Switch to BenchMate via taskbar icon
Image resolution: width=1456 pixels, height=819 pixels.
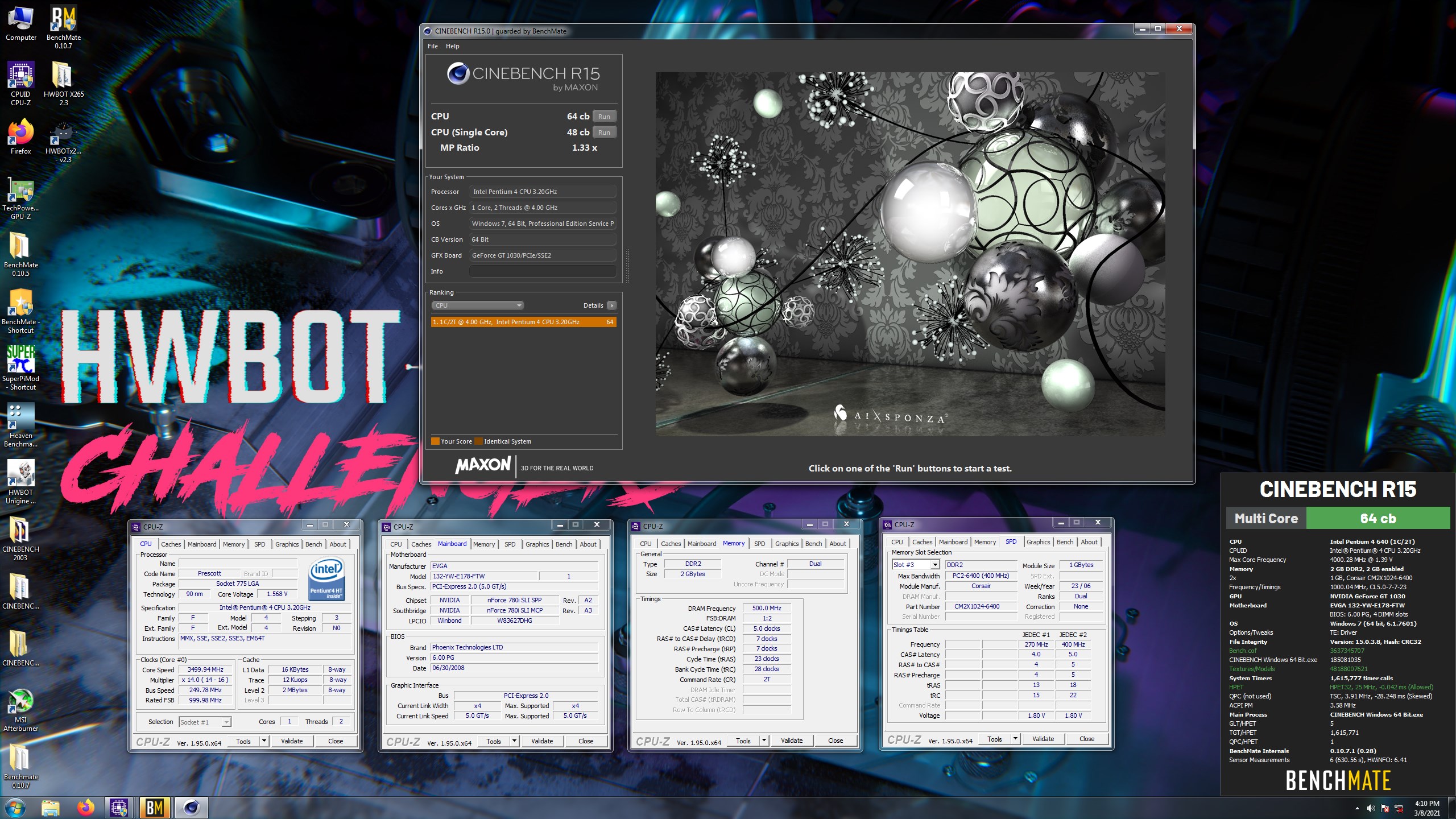(x=155, y=808)
